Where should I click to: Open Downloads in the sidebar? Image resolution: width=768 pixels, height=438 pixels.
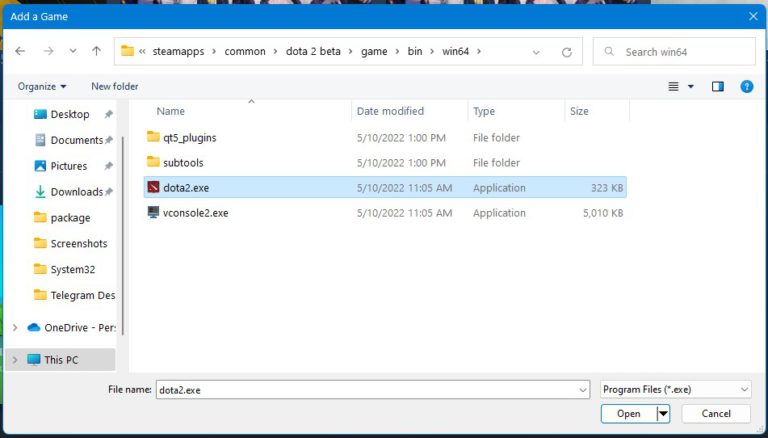77,192
